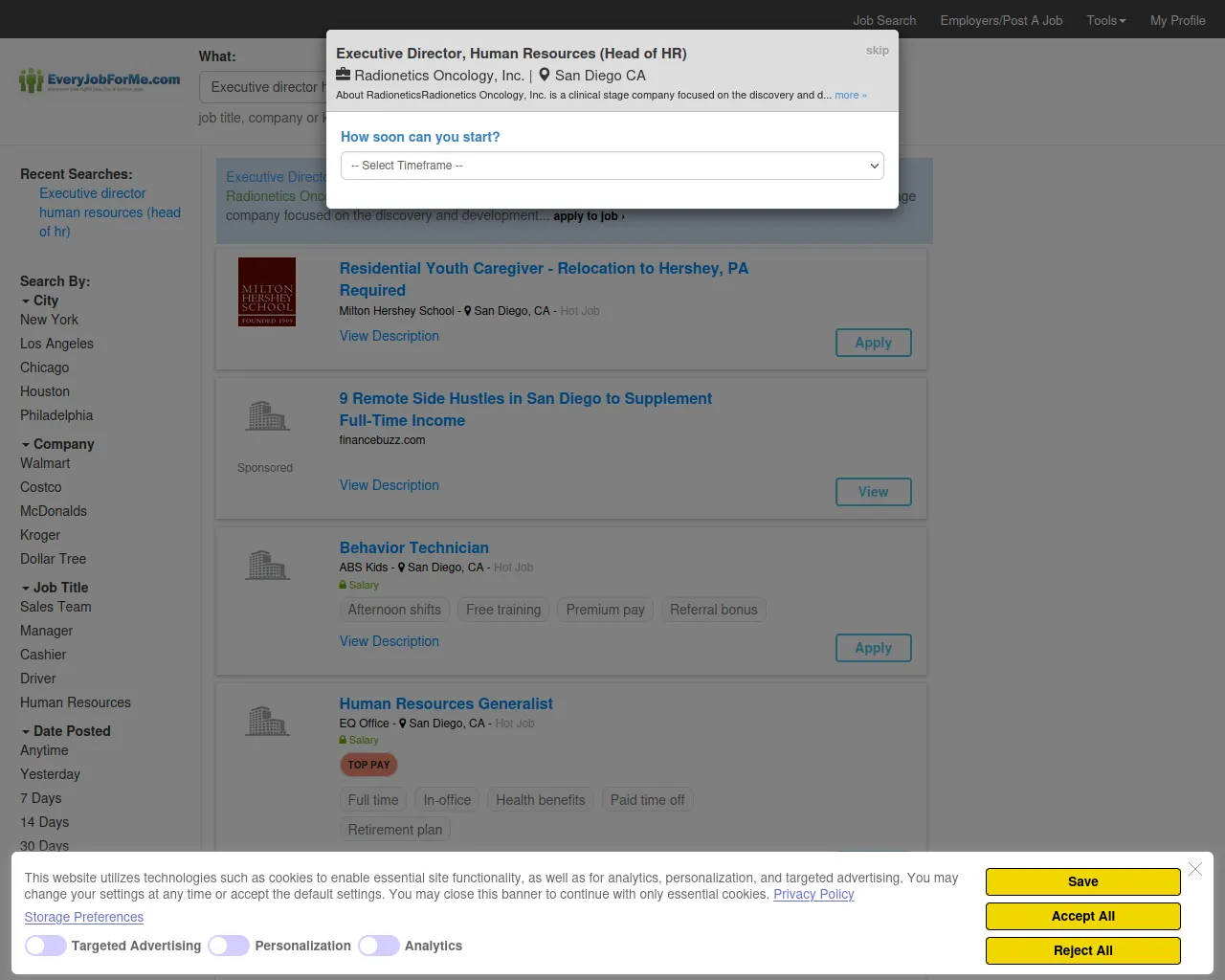The image size is (1225, 980).
Task: Filter by job title Driver
Action: tap(38, 679)
